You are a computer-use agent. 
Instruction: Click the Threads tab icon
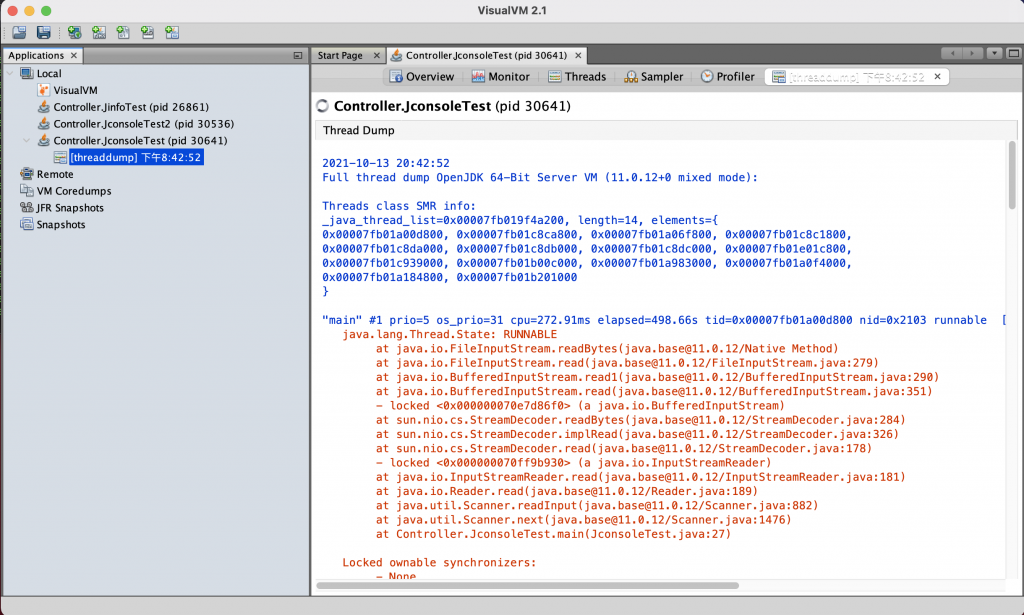554,76
